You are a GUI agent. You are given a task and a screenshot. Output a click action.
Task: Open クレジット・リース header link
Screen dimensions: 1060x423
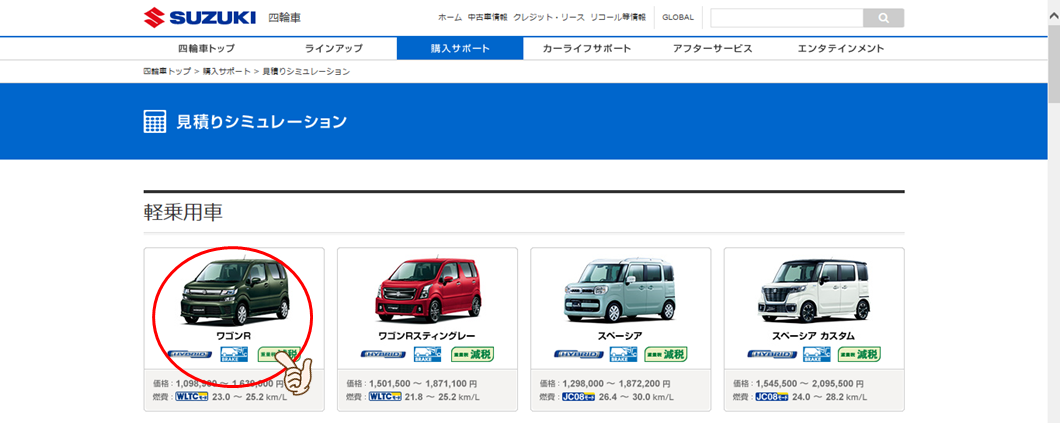click(548, 18)
